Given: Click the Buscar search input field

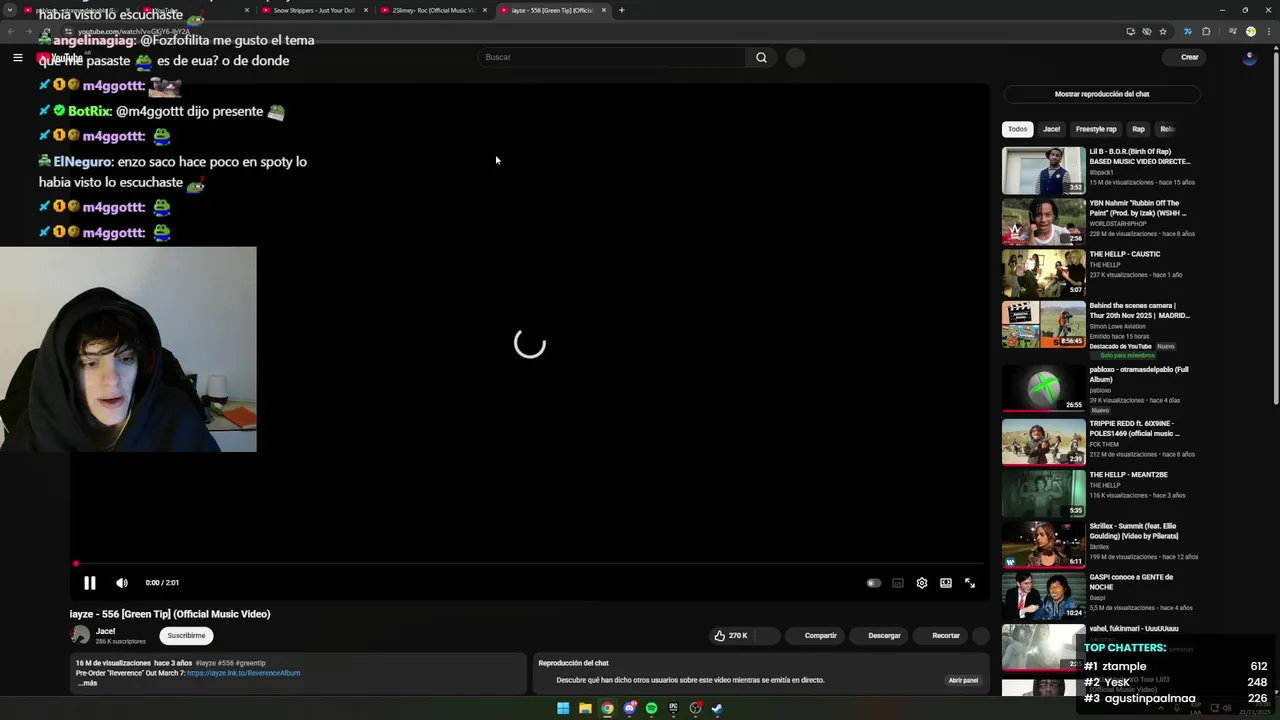Looking at the screenshot, I should (611, 57).
